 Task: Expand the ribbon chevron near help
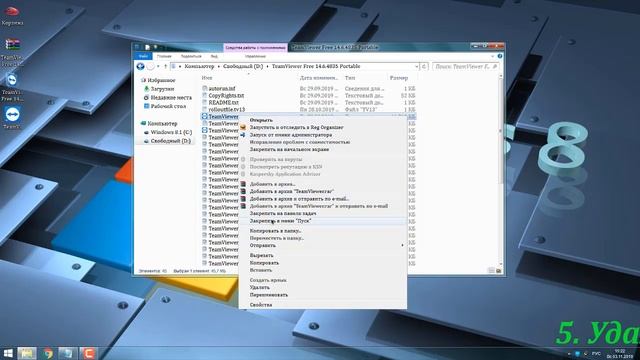(492, 56)
